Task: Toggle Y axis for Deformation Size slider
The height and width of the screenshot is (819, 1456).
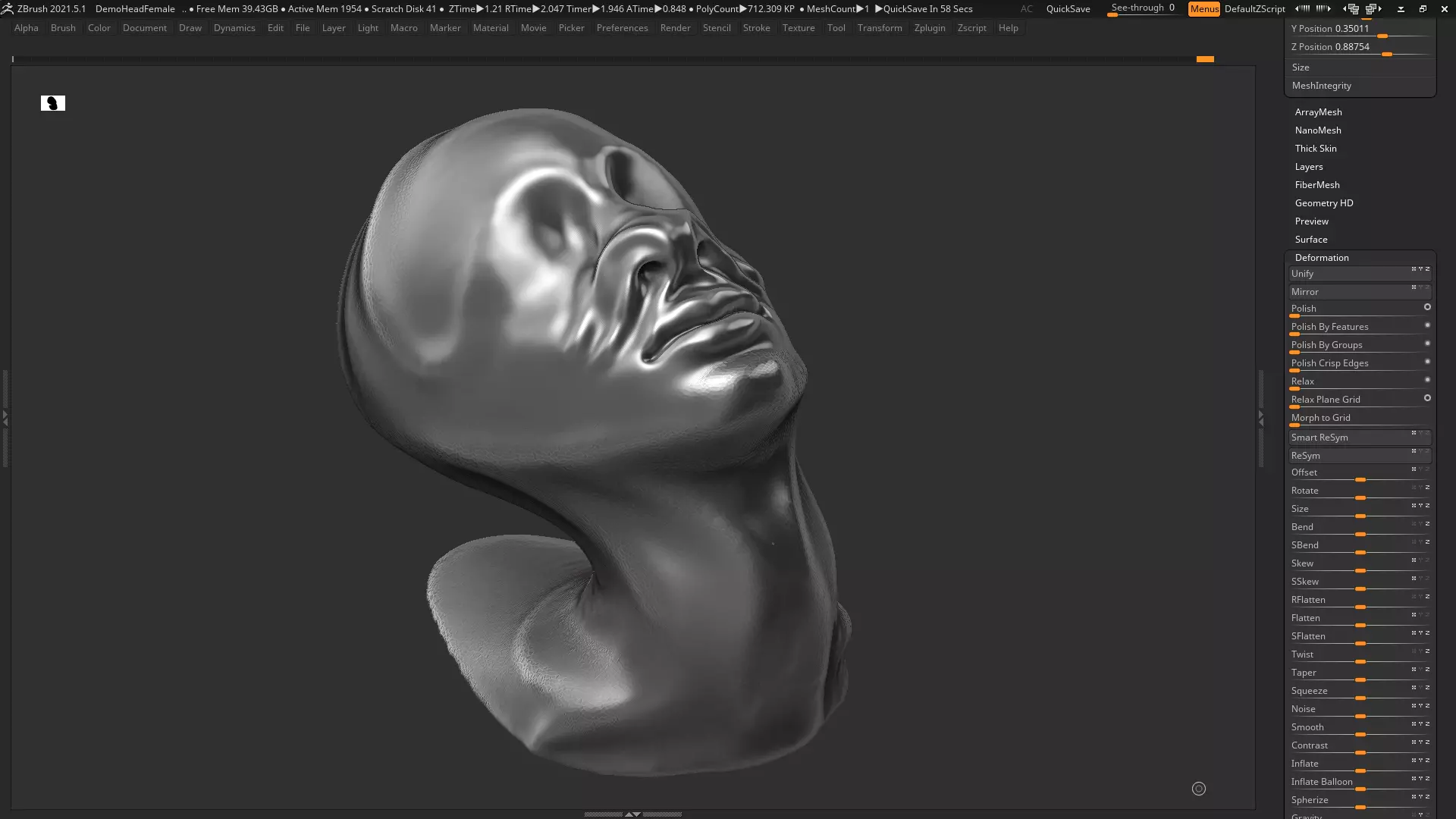Action: (1420, 506)
